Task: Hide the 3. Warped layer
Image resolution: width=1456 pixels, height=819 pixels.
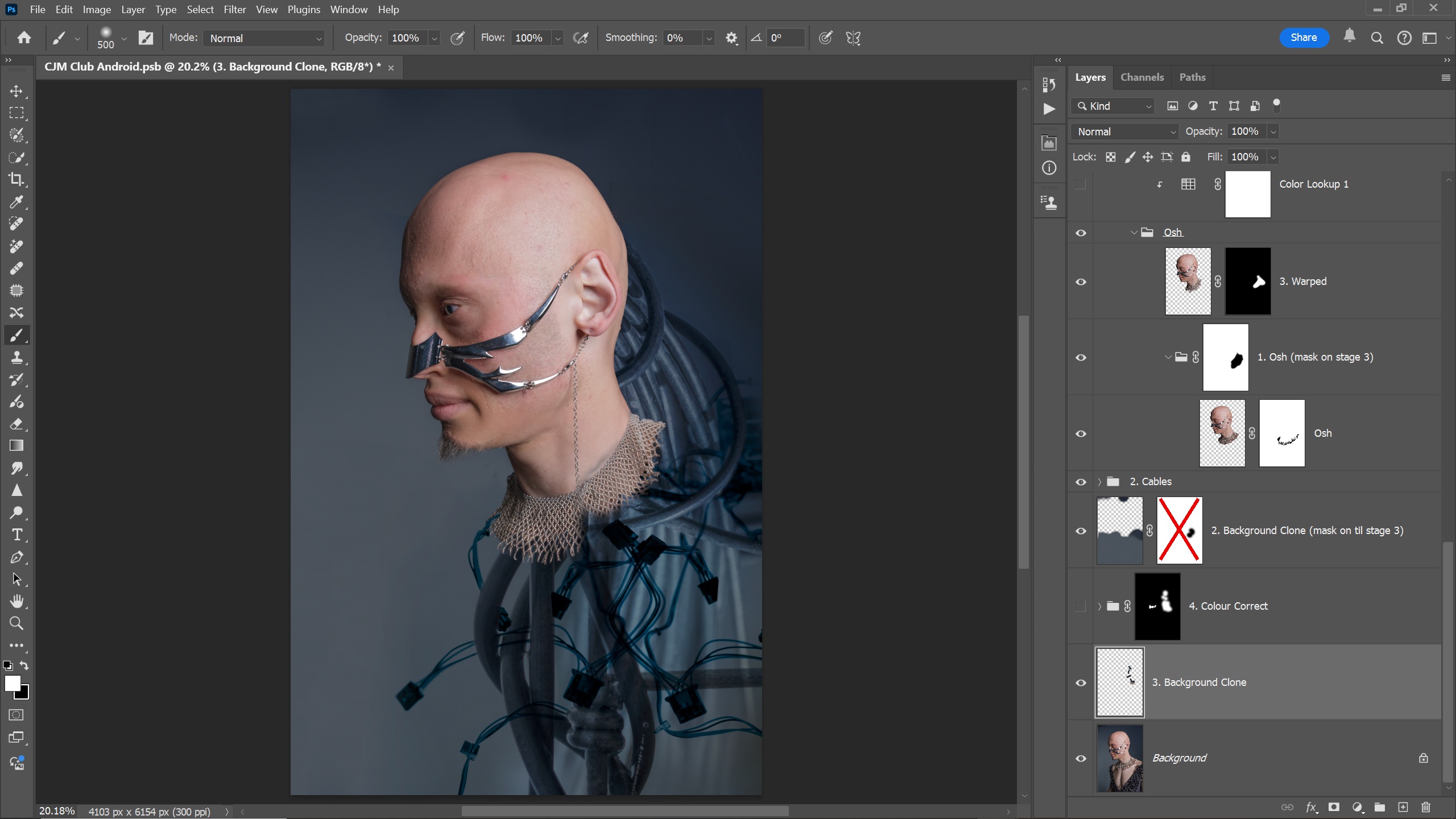Action: click(x=1081, y=282)
